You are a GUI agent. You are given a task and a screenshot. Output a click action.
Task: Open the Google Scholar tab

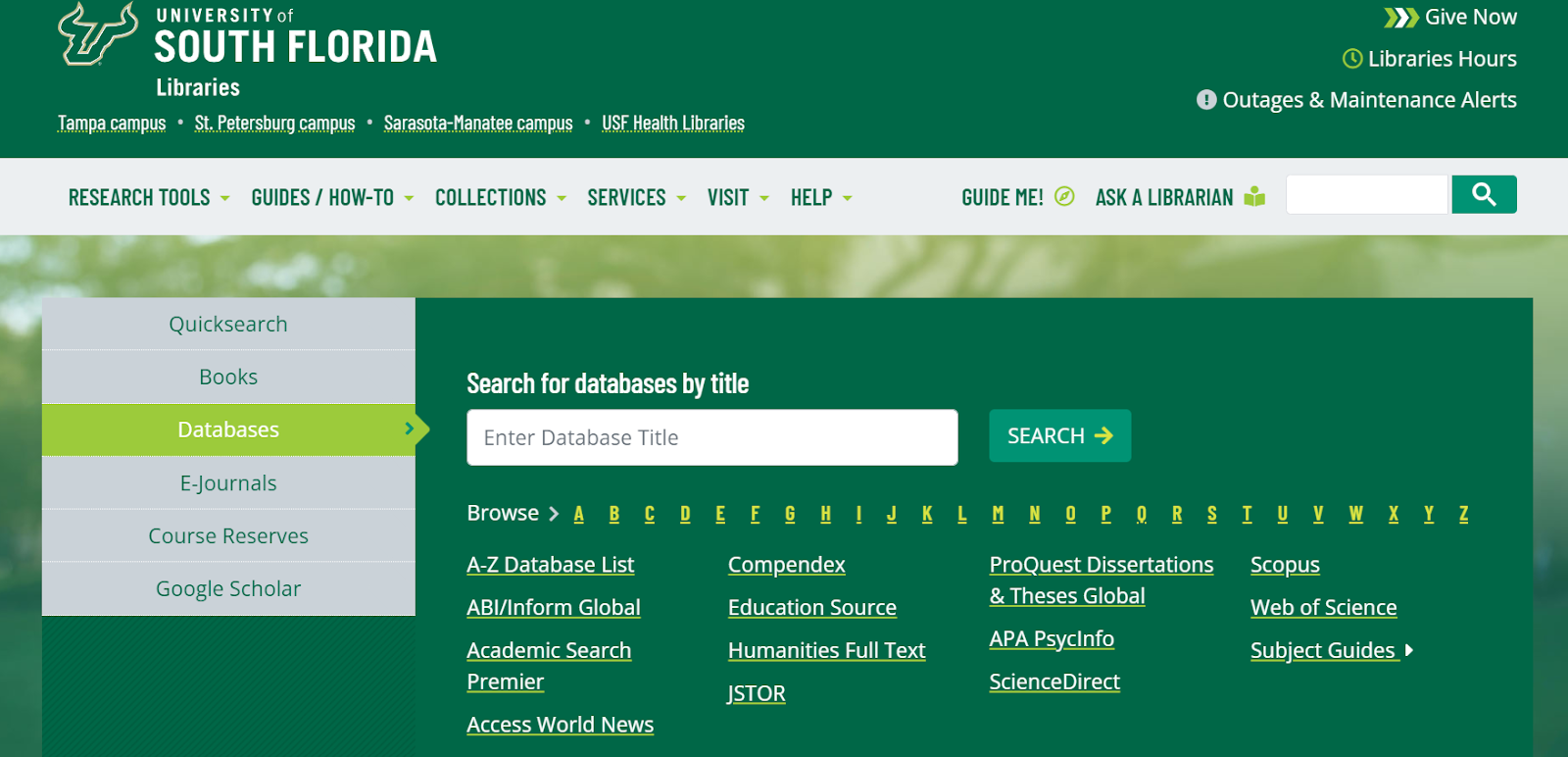(228, 588)
